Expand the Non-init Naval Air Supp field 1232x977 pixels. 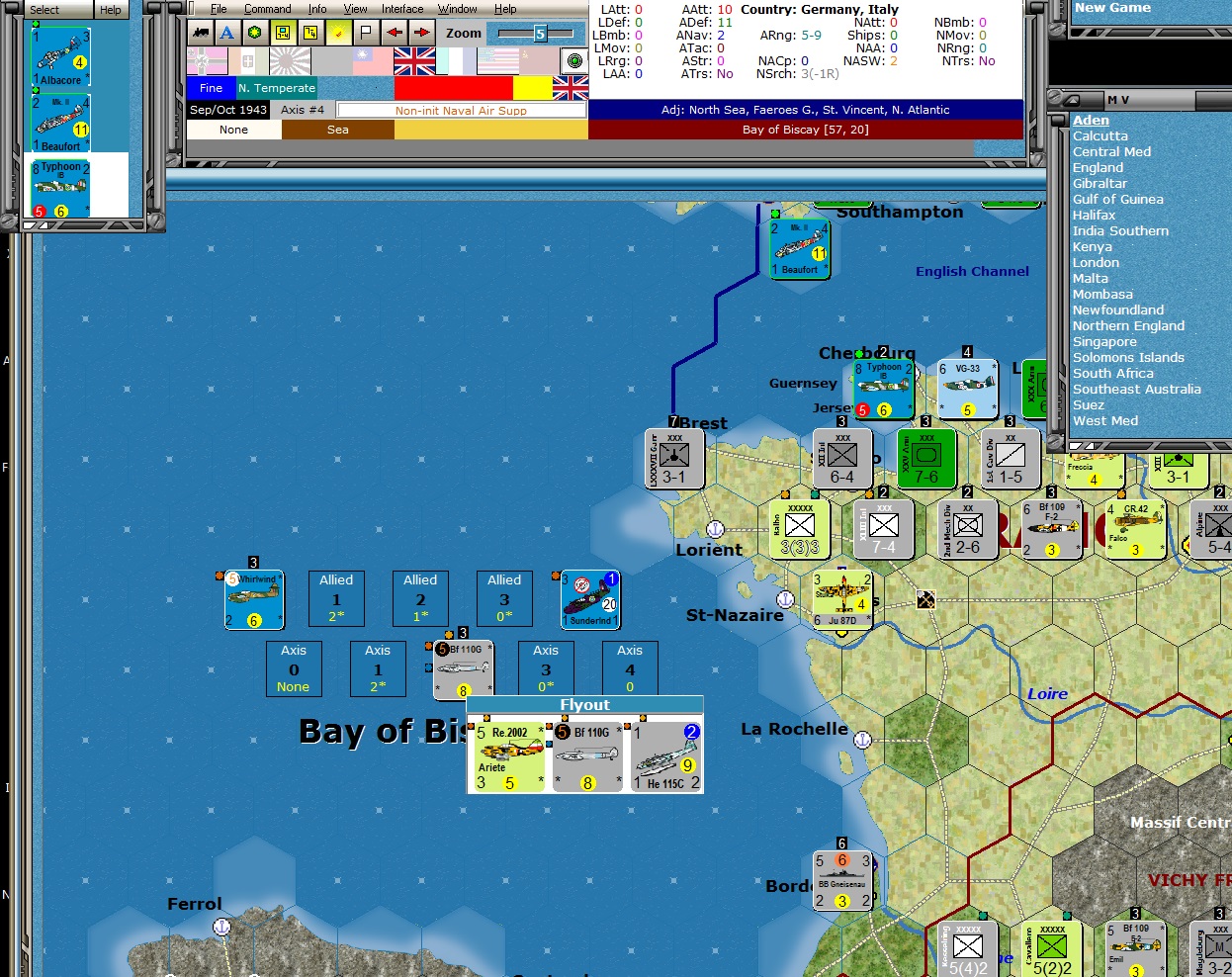pyautogui.click(x=460, y=110)
